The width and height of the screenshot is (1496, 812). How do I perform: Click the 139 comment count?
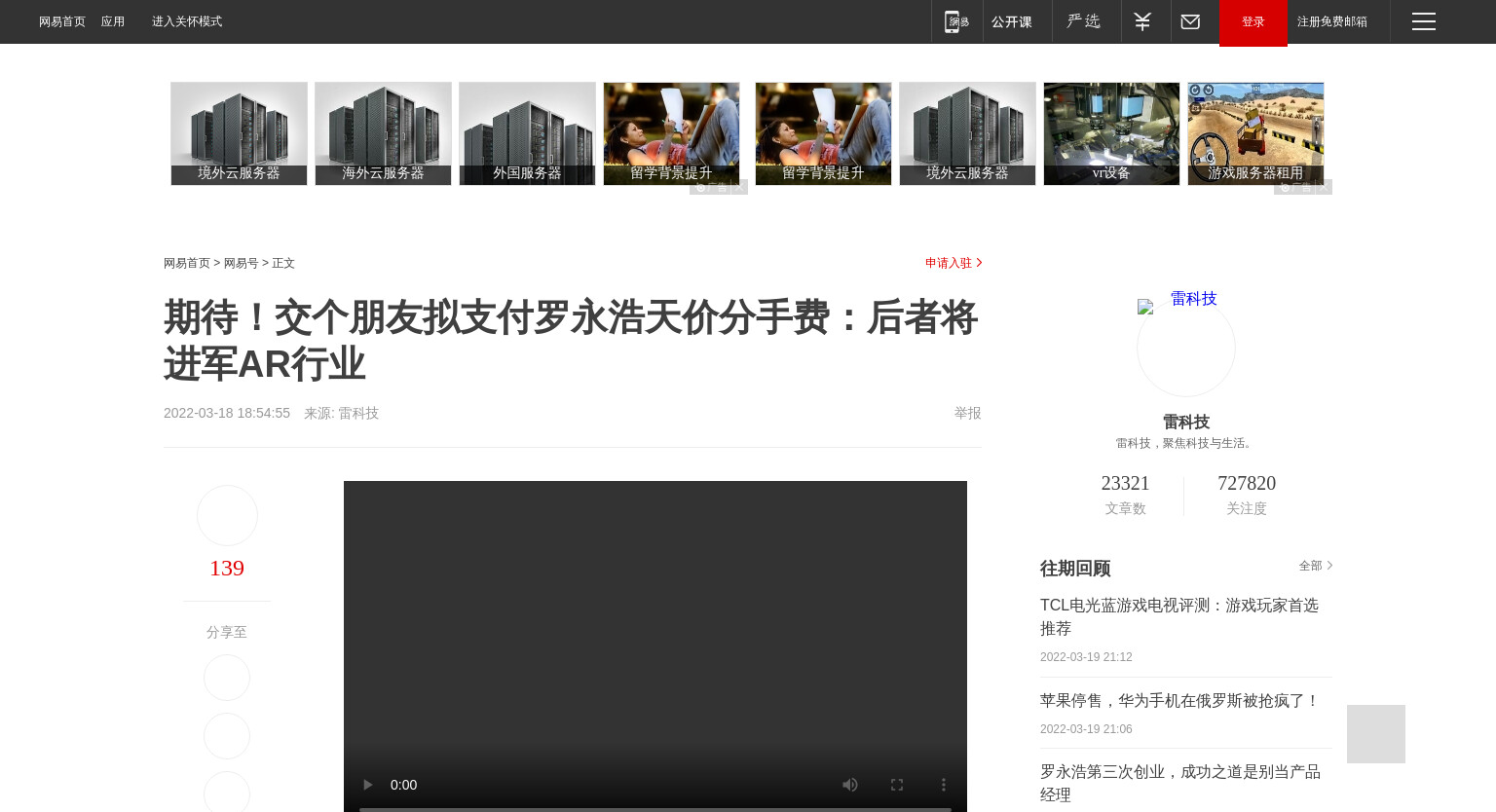pyautogui.click(x=227, y=569)
